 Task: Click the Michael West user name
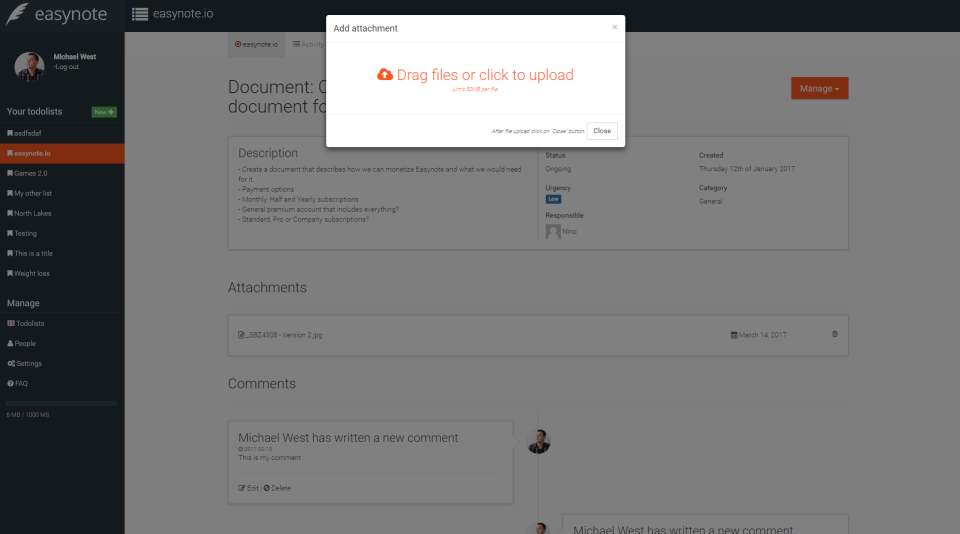75,56
